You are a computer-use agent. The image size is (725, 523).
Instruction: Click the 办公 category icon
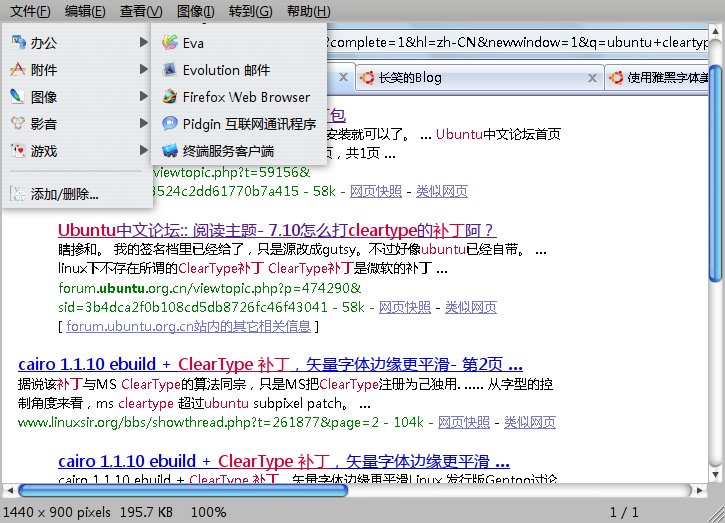18,43
